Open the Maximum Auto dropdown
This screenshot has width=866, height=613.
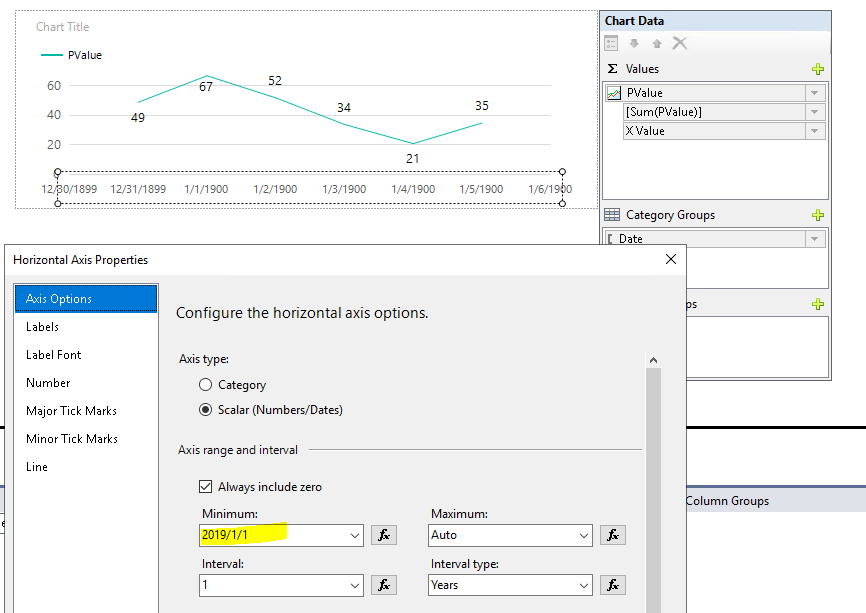584,536
